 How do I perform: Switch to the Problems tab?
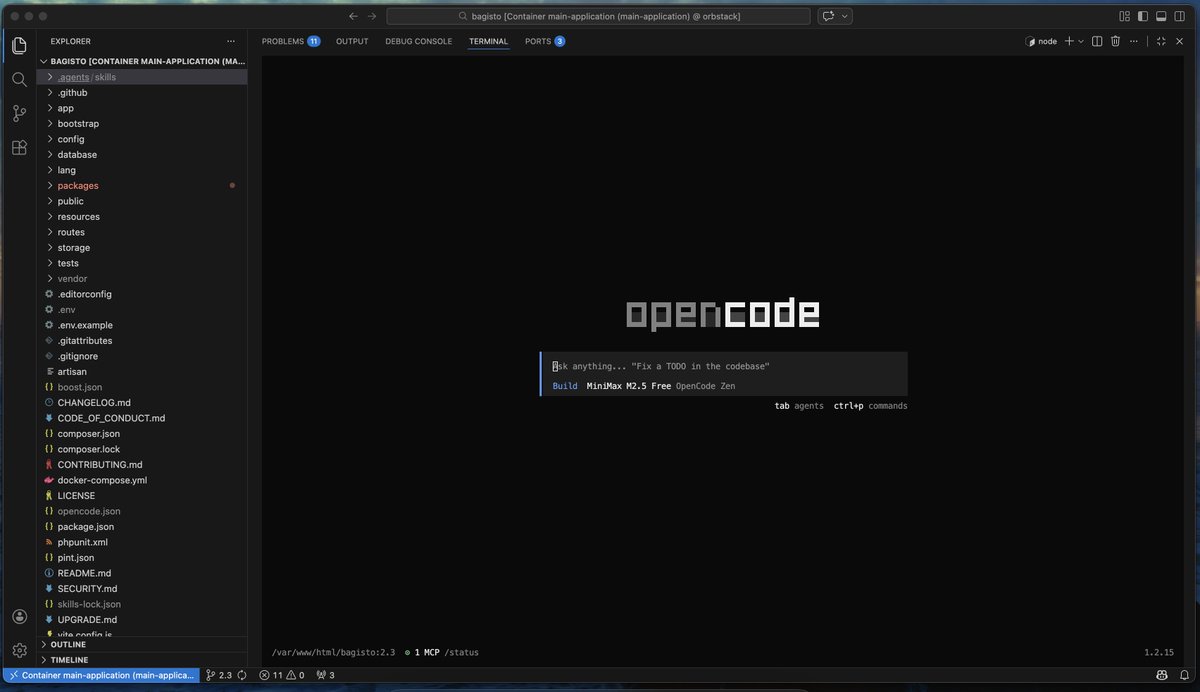coord(290,41)
